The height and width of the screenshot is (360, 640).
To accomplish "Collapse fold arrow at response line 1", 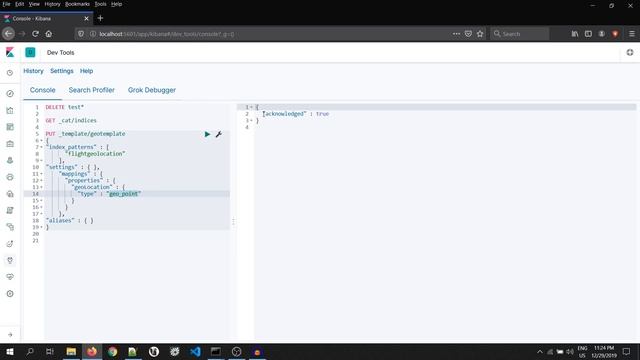I will 251,107.
